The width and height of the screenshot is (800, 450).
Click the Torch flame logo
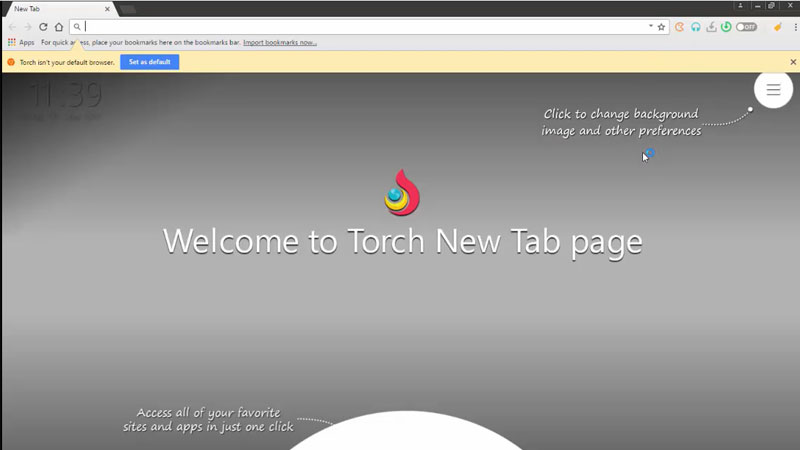click(402, 193)
